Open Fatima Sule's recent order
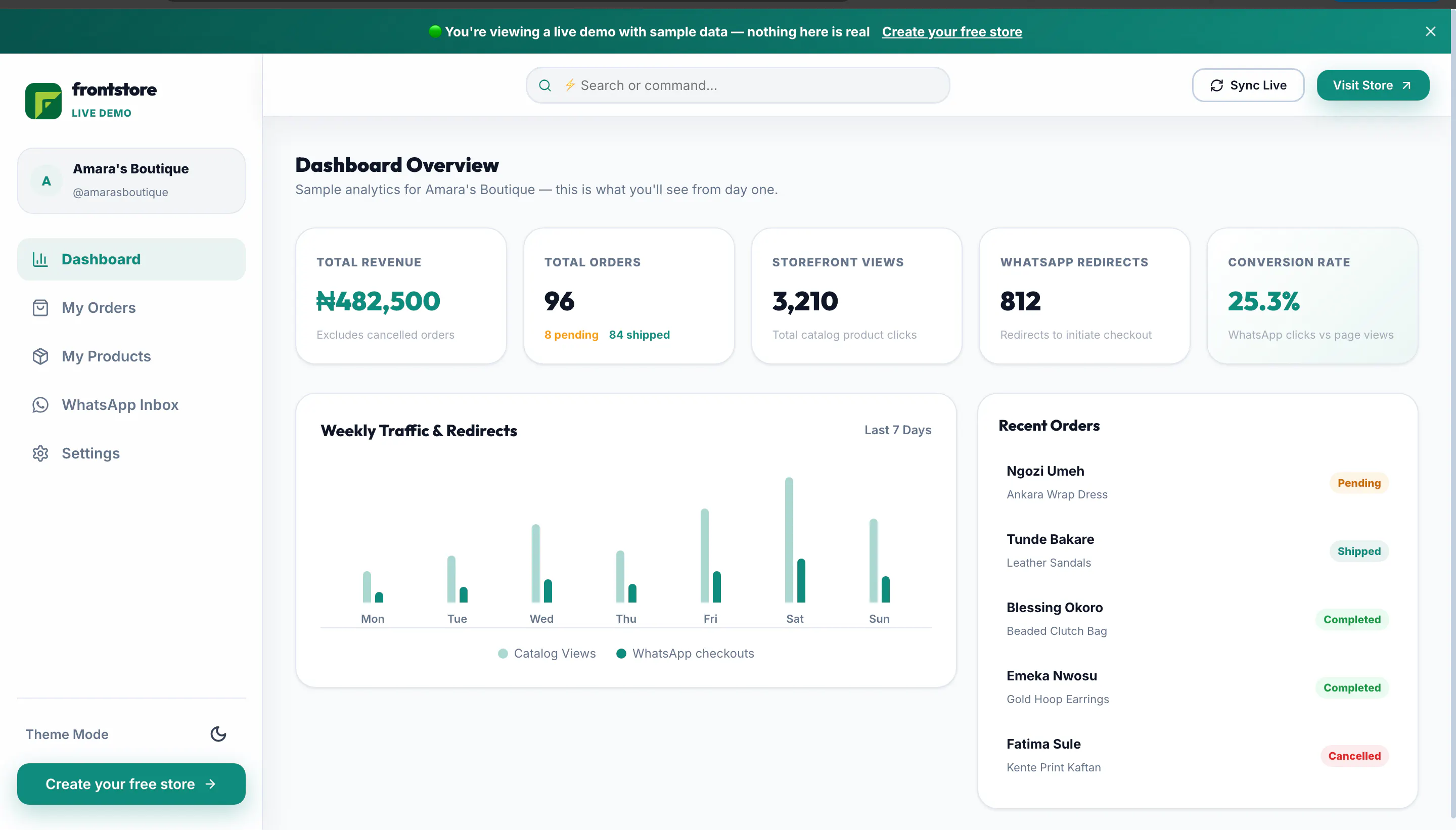This screenshot has height=830, width=1456. coord(1197,755)
